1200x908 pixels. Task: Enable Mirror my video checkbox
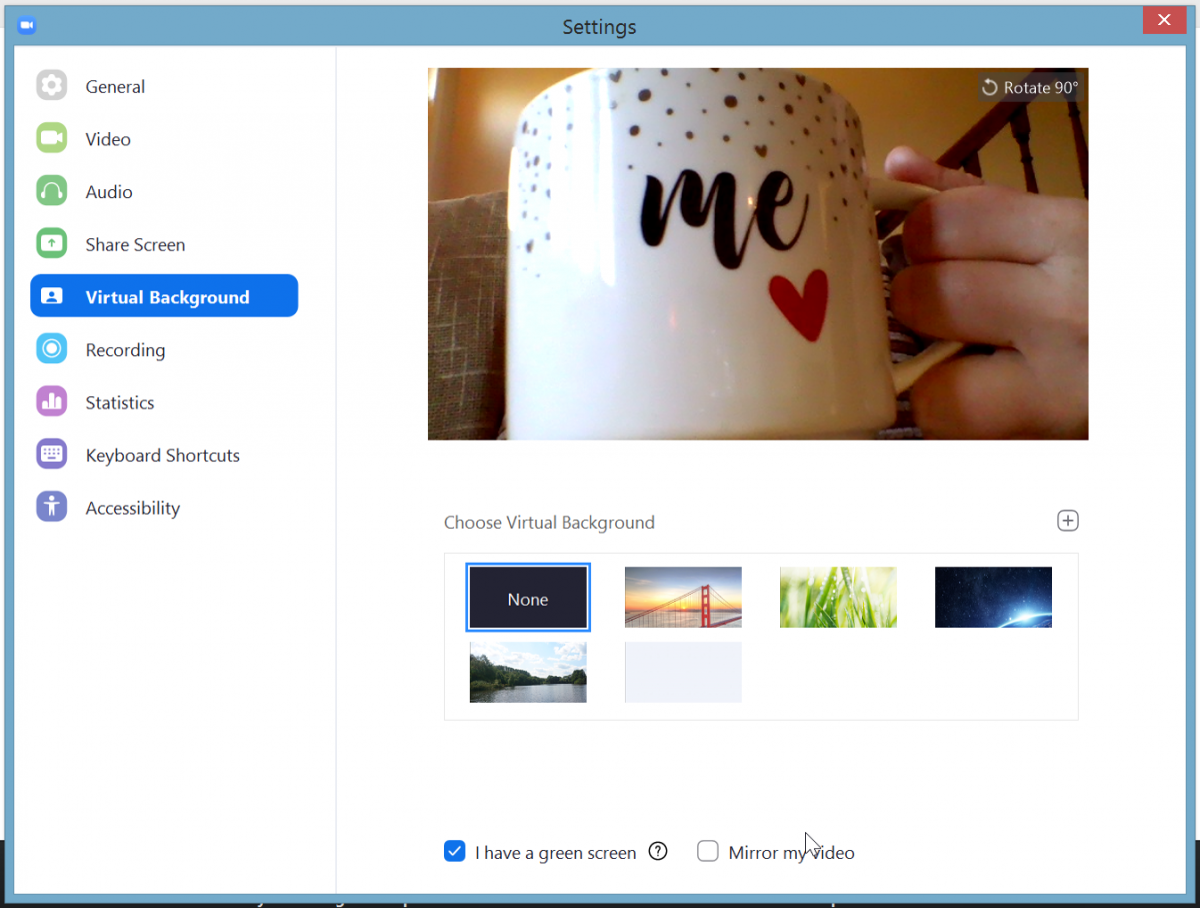click(x=708, y=852)
